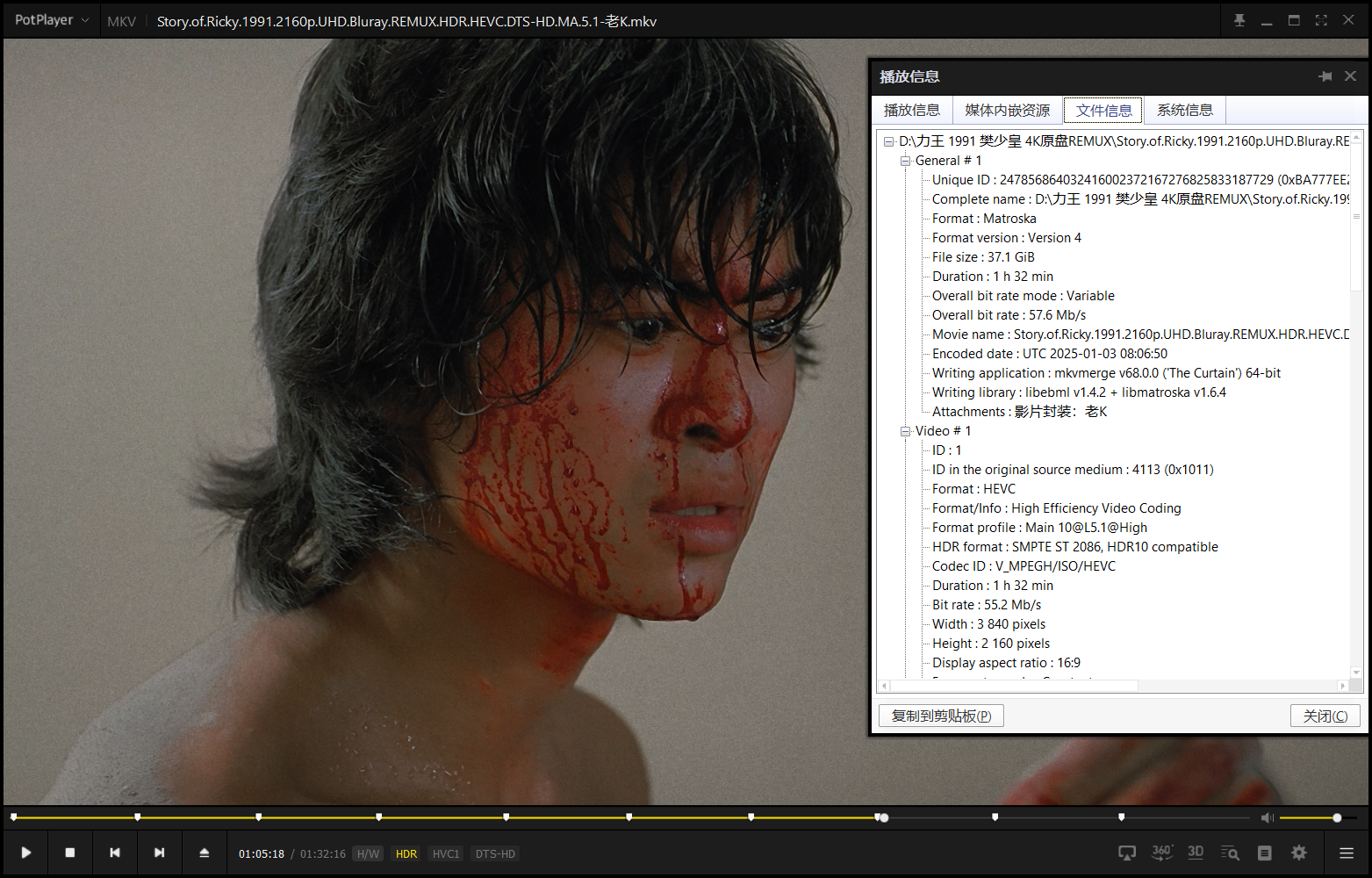This screenshot has height=878, width=1372.
Task: Toggle H/W hardware decoding indicator
Action: pyautogui.click(x=369, y=854)
